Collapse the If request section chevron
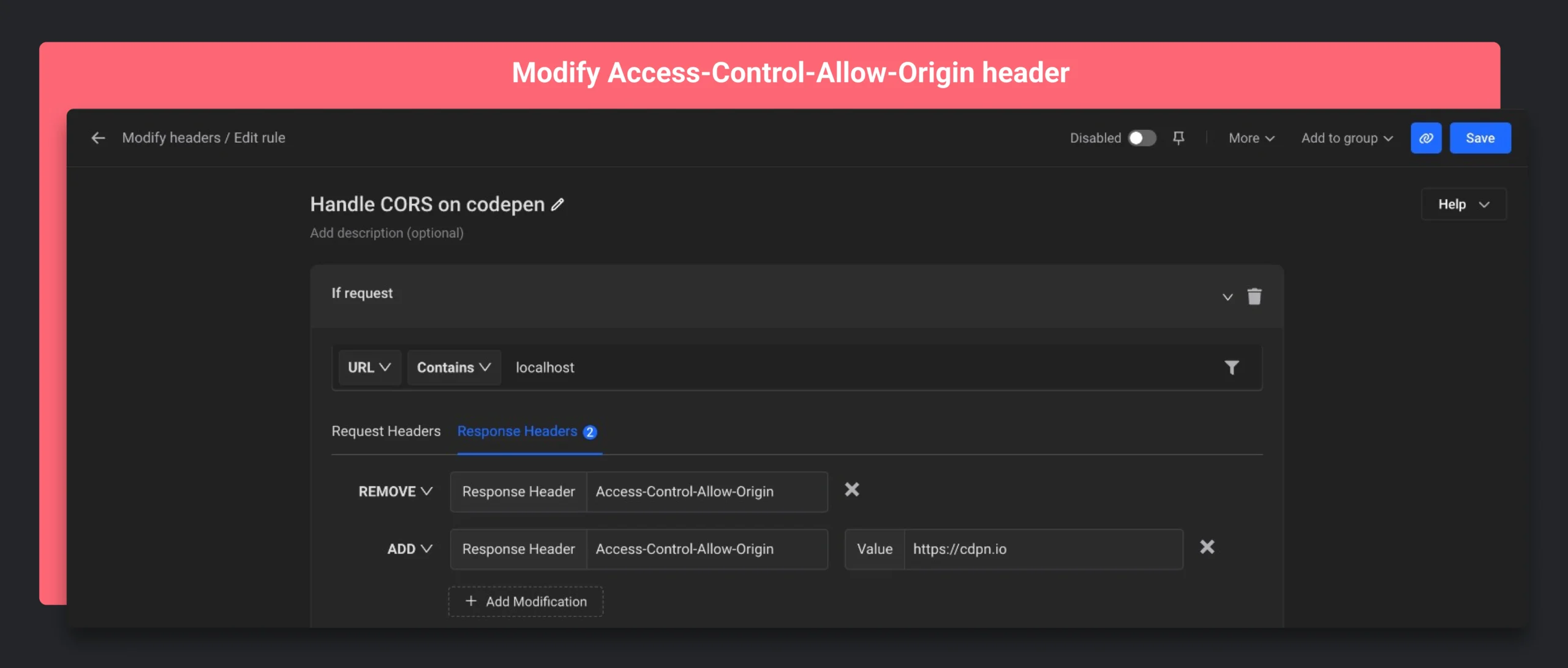 point(1227,297)
